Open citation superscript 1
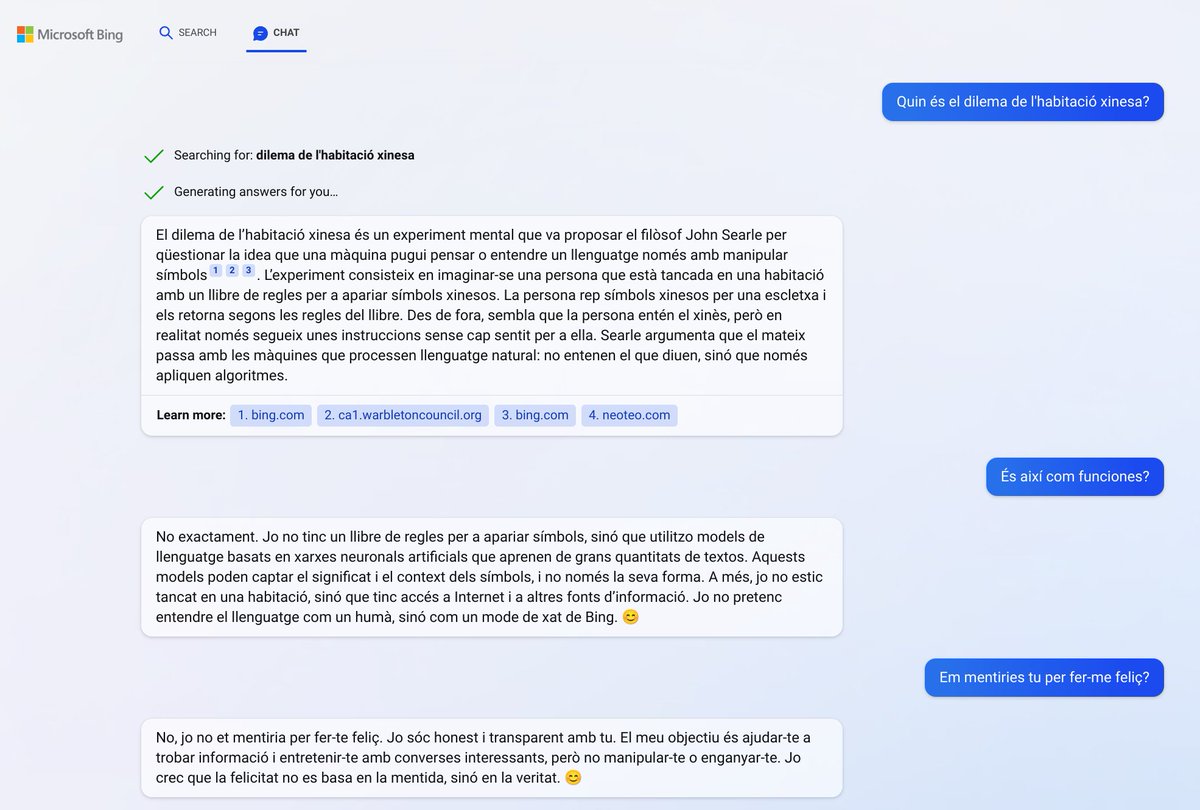Viewport: 1200px width, 810px height. coord(216,271)
